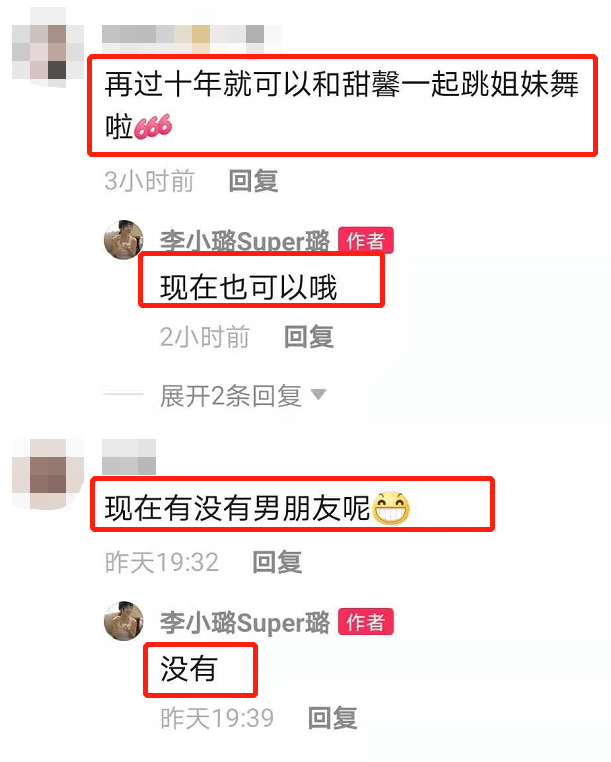
Task: Click the dropdown arrow beside 展开2条回复
Action: tap(318, 394)
